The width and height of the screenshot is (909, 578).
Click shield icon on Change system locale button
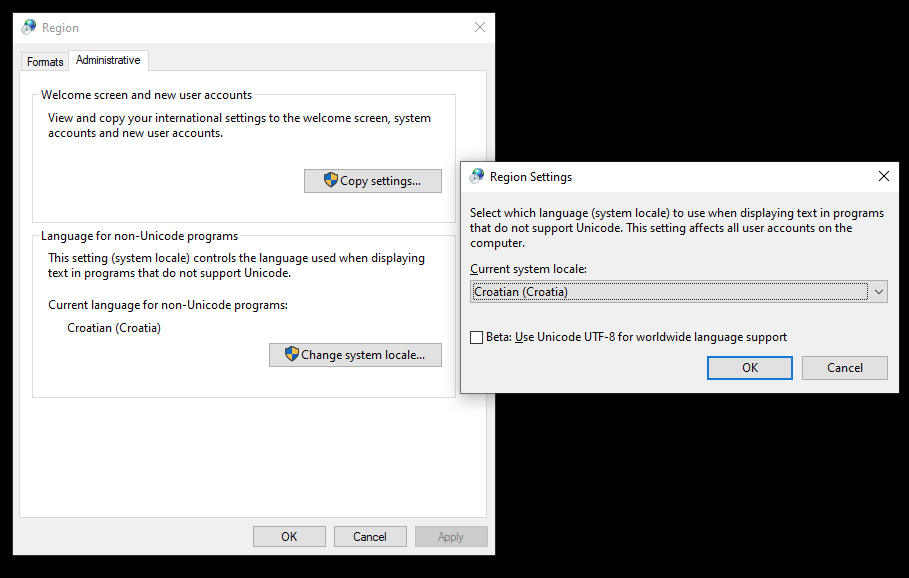pyautogui.click(x=292, y=354)
